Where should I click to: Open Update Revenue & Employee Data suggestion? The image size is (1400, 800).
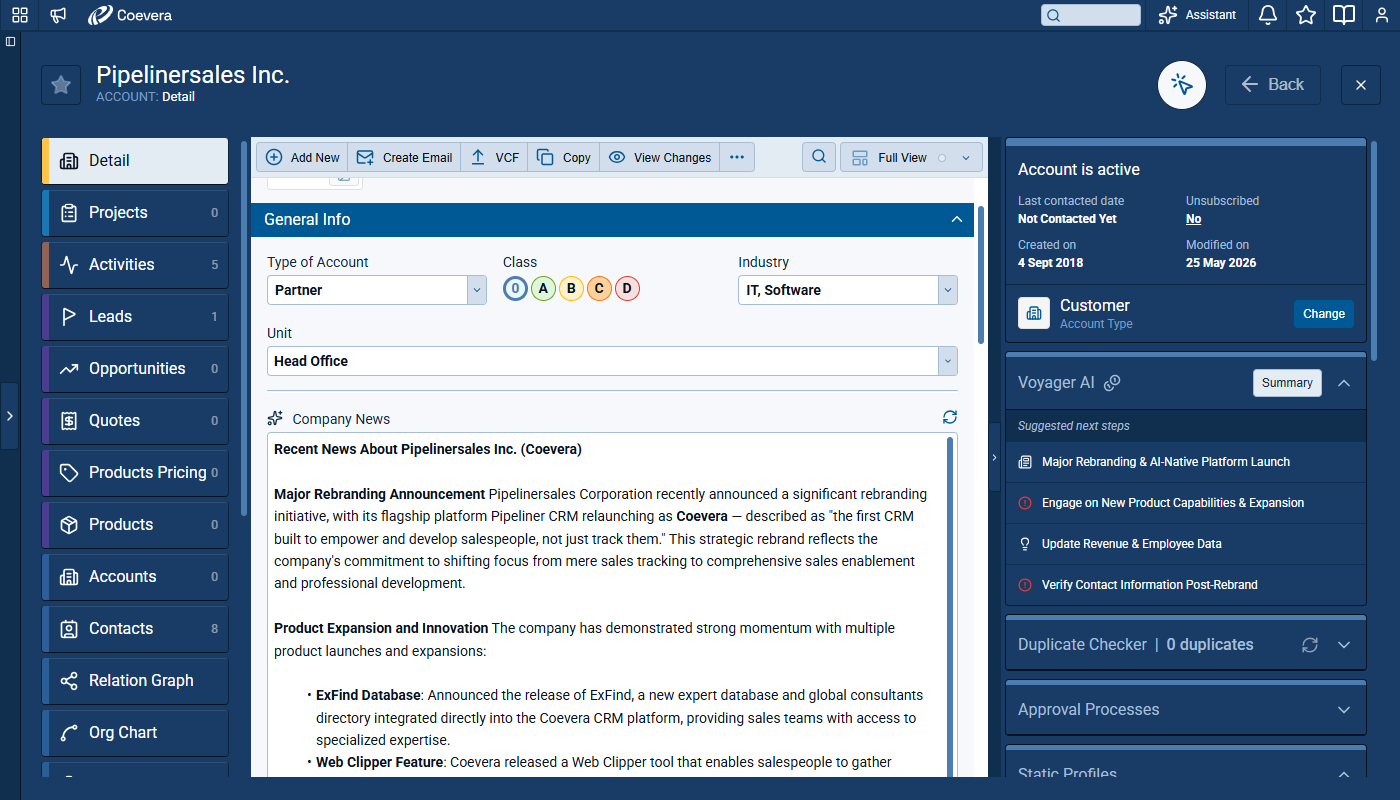(1186, 544)
